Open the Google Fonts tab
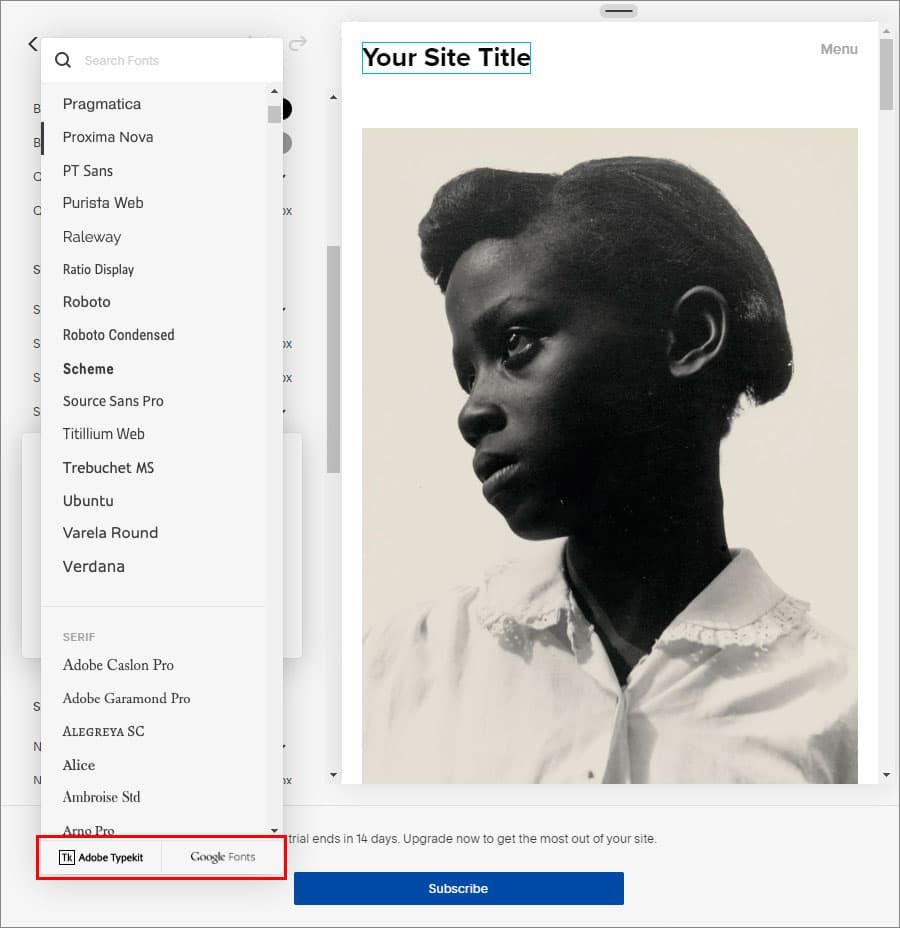 click(222, 857)
